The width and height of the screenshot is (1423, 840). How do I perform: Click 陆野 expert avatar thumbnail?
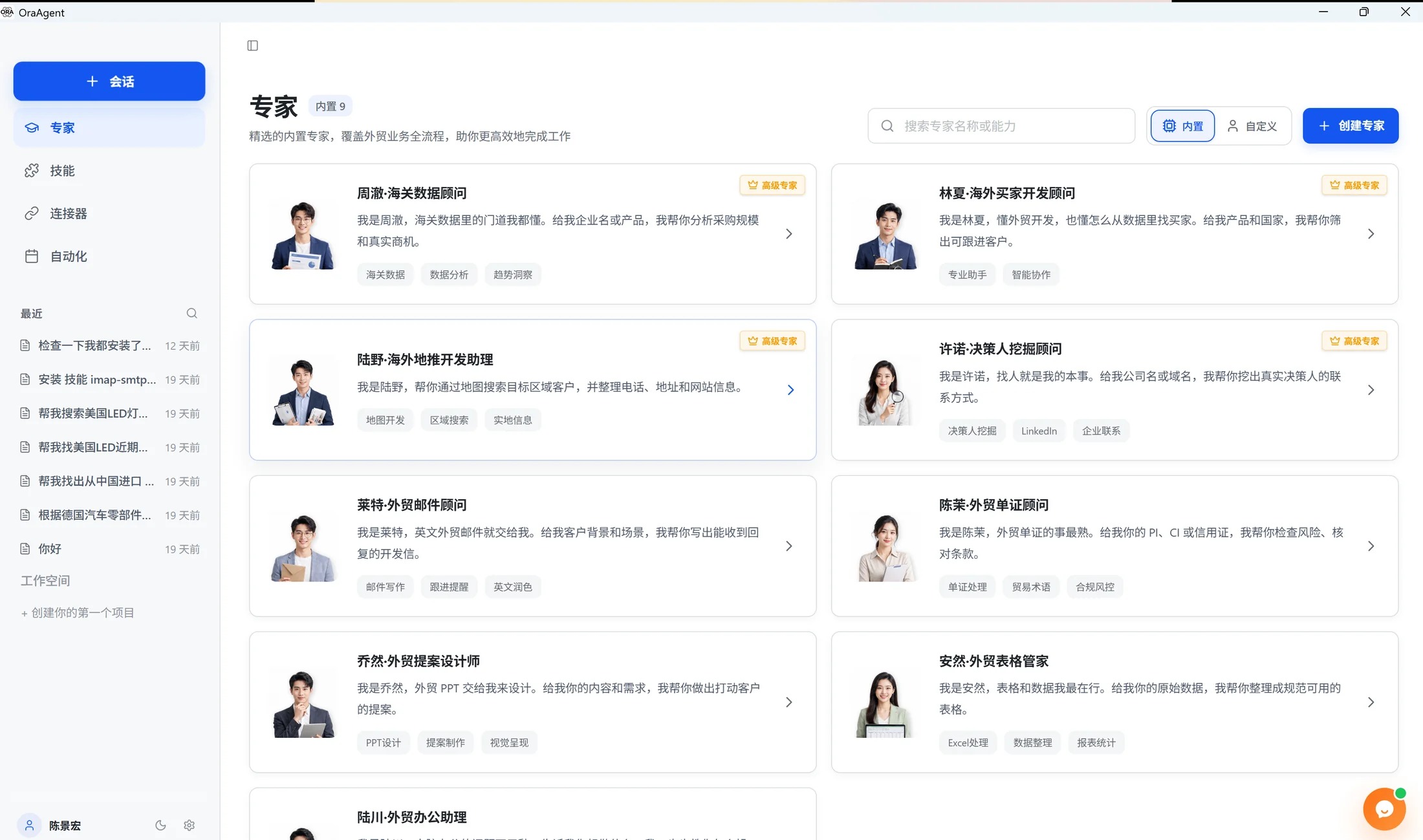tap(303, 391)
